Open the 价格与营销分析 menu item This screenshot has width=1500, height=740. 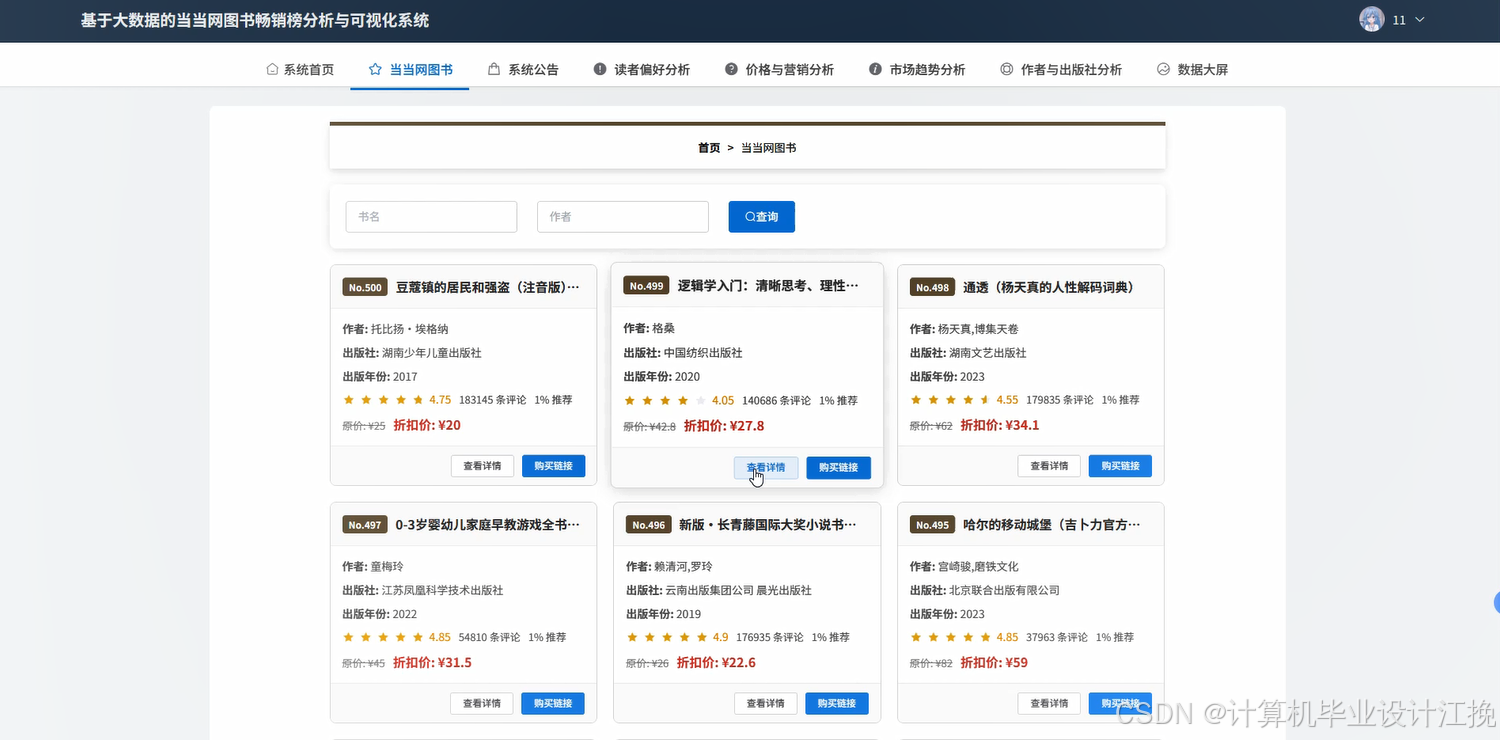pos(779,70)
